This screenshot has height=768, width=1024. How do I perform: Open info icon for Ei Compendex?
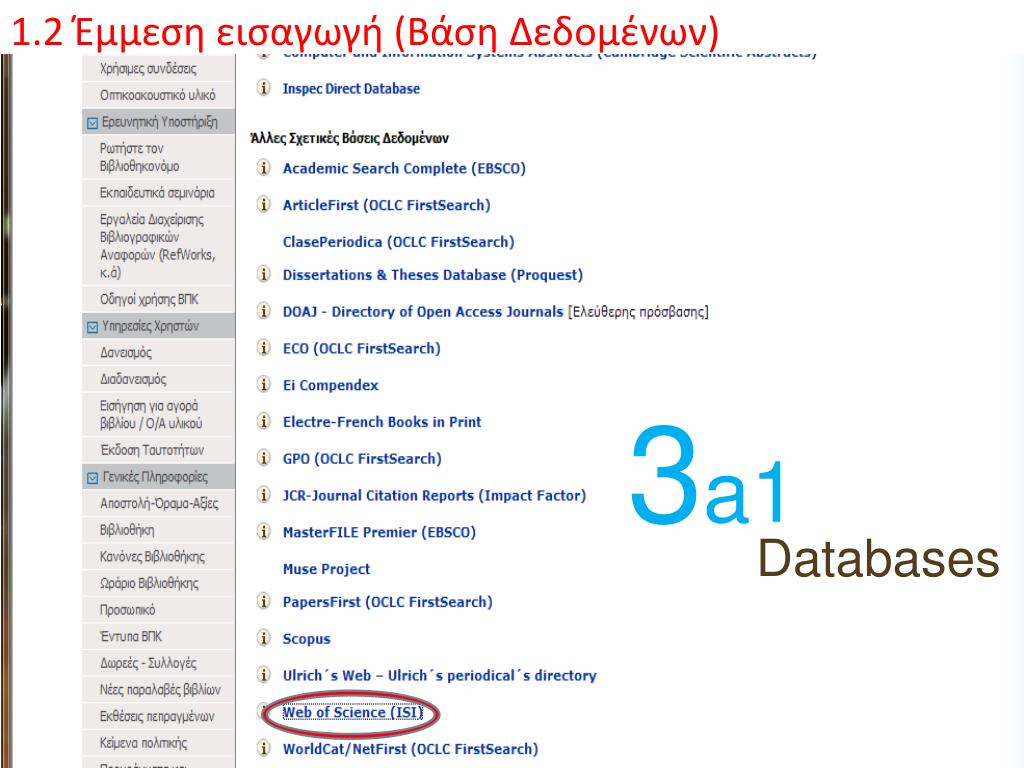[x=263, y=384]
